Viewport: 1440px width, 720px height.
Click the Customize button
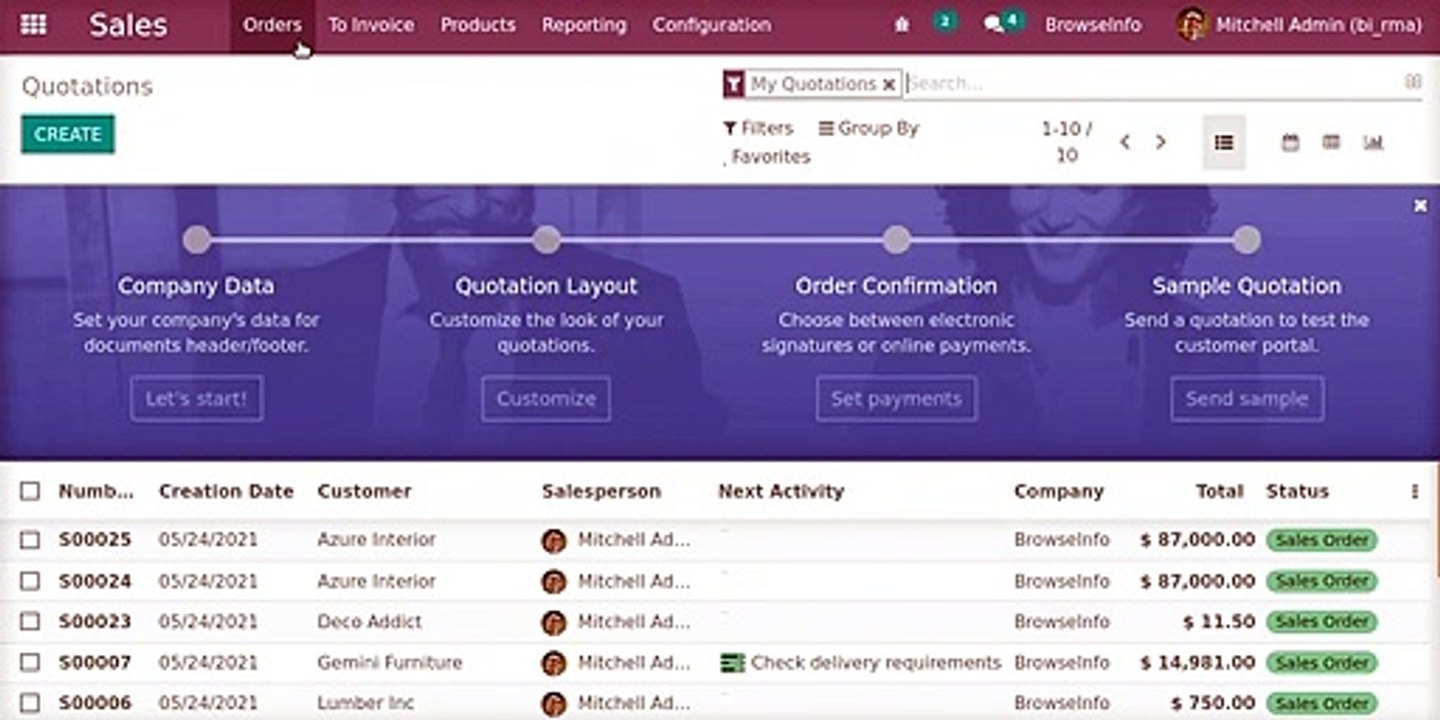click(x=546, y=398)
